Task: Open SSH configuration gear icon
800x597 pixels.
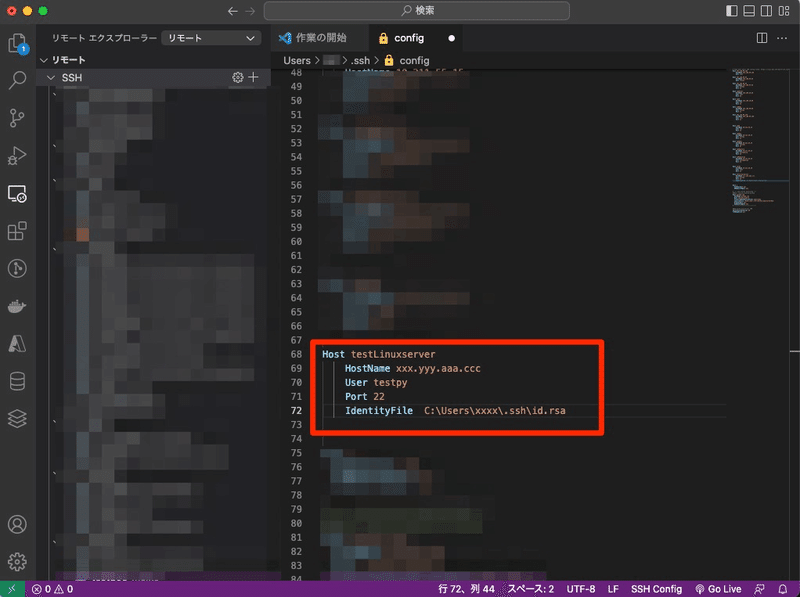Action: point(238,78)
